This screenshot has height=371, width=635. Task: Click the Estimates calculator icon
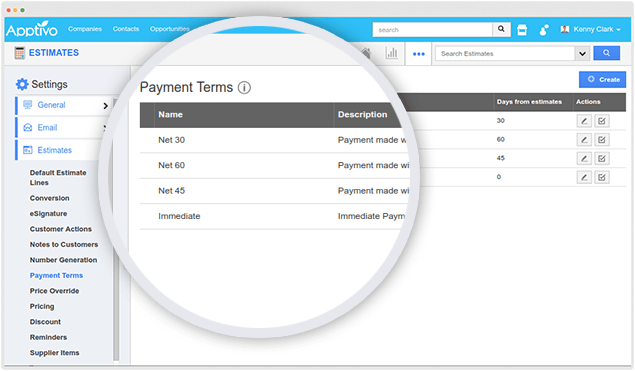click(x=19, y=53)
